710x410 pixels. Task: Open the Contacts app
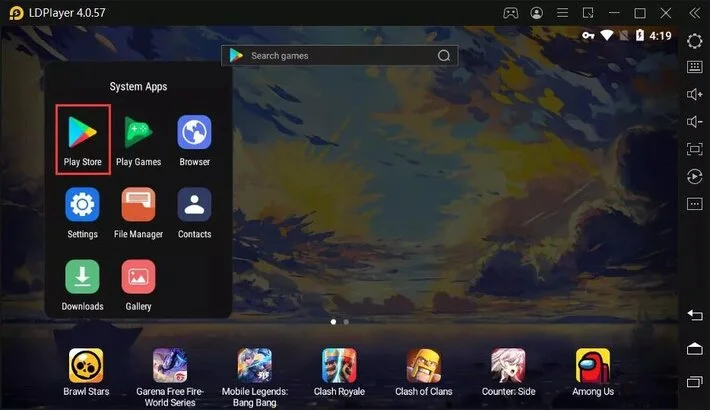click(194, 204)
